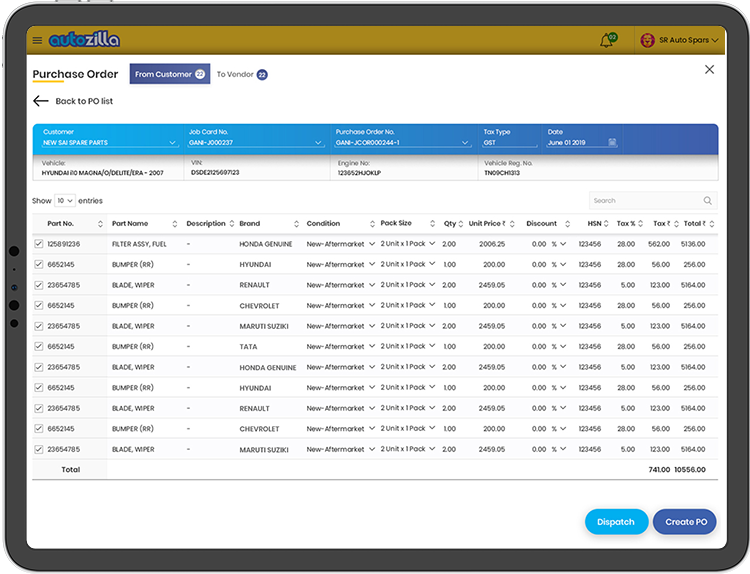750x574 pixels.
Task: Click the vehicle reg no. TN09CH1313
Action: (502, 173)
